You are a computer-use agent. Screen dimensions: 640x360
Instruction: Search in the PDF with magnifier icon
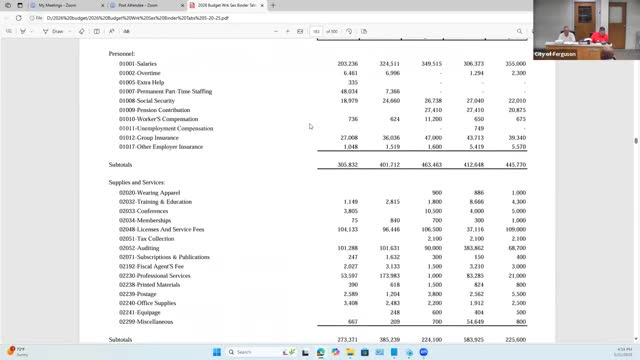(x=519, y=31)
